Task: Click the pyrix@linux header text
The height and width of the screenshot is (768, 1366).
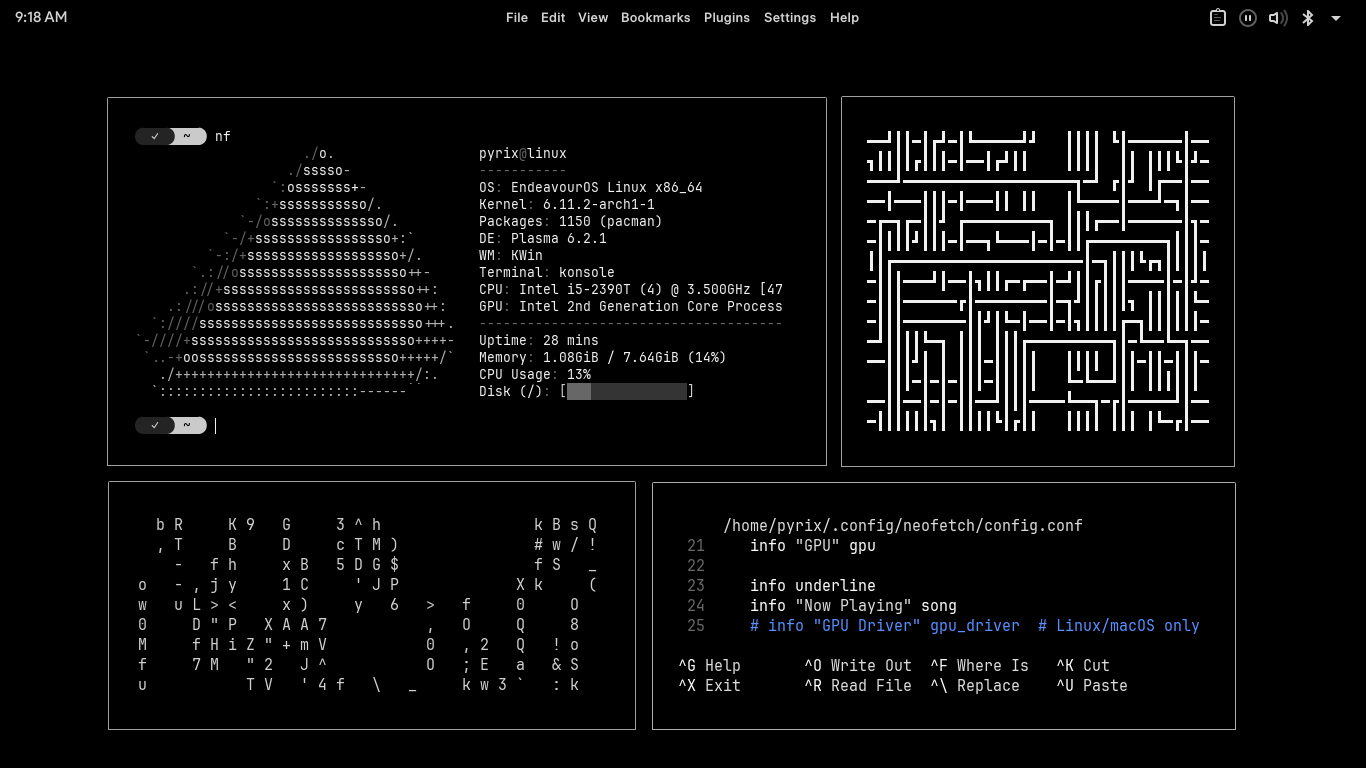Action: click(x=523, y=154)
